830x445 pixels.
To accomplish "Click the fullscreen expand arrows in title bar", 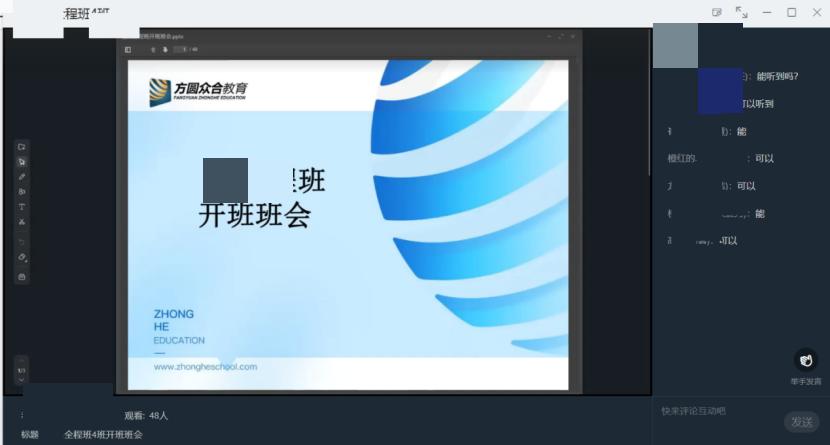I will [742, 12].
